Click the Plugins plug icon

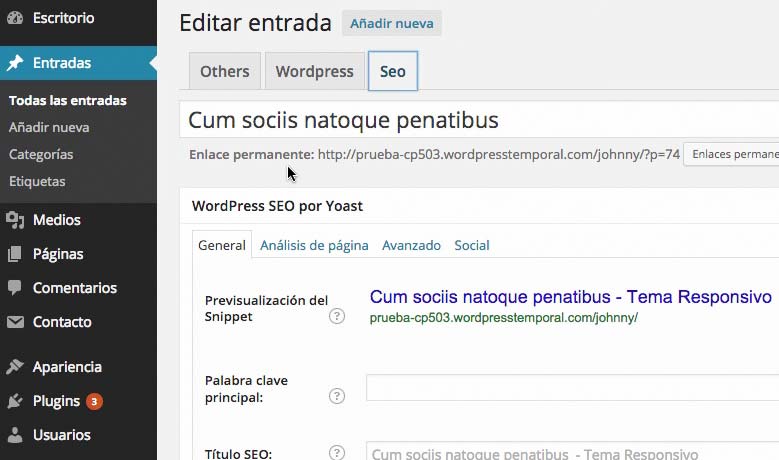tap(15, 400)
